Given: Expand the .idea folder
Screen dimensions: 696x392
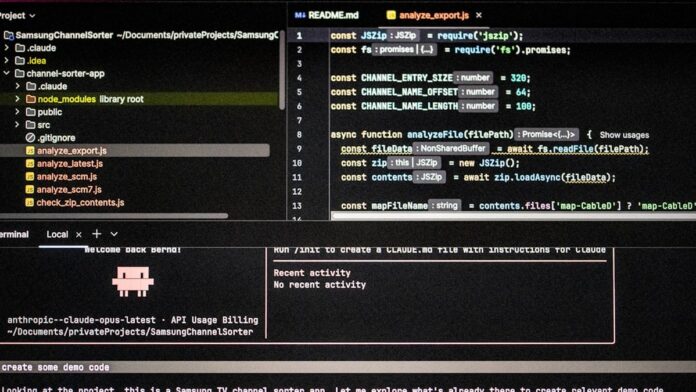Looking at the screenshot, I should pyautogui.click(x=7, y=60).
